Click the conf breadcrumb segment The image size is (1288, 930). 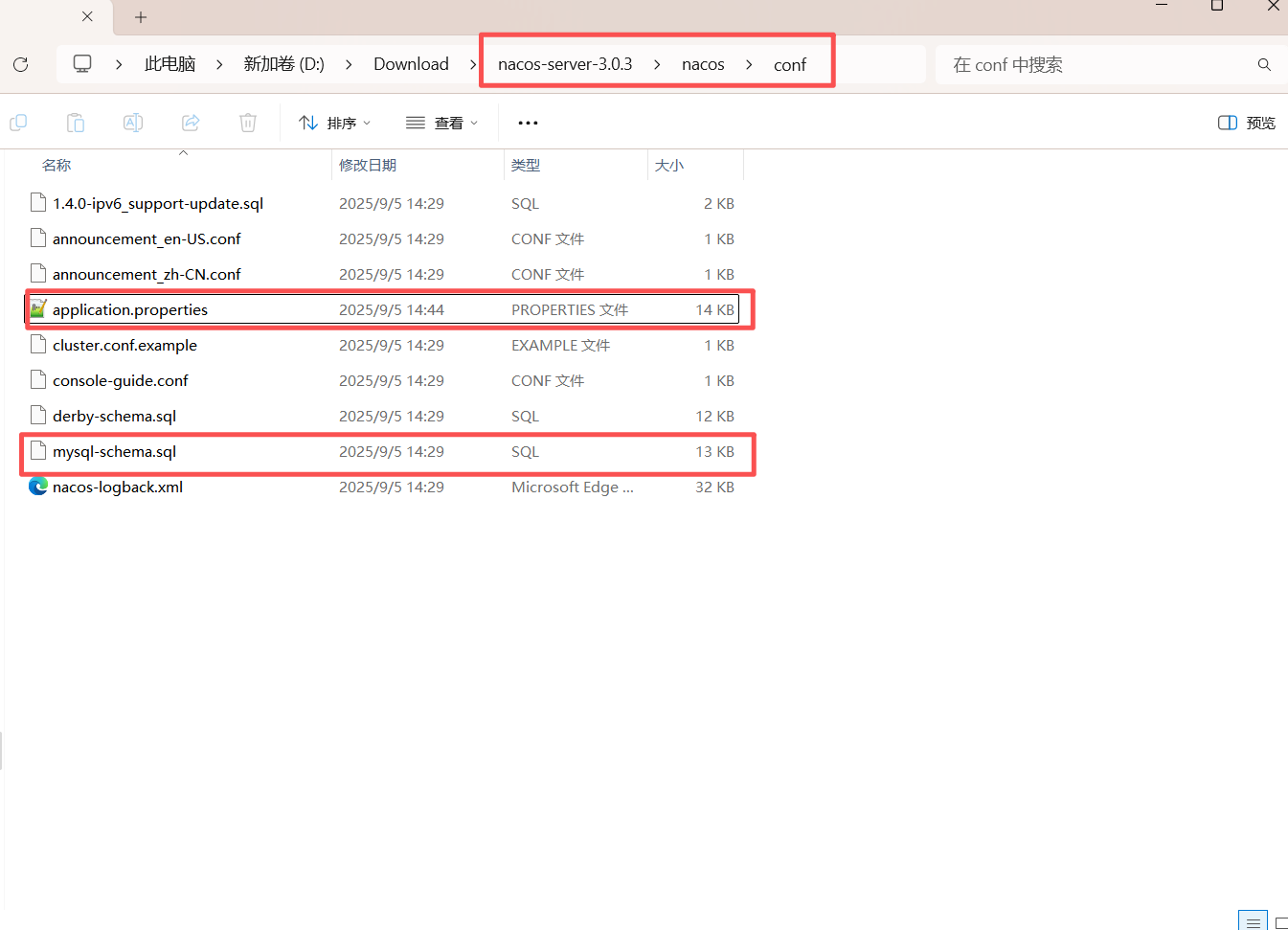[790, 64]
